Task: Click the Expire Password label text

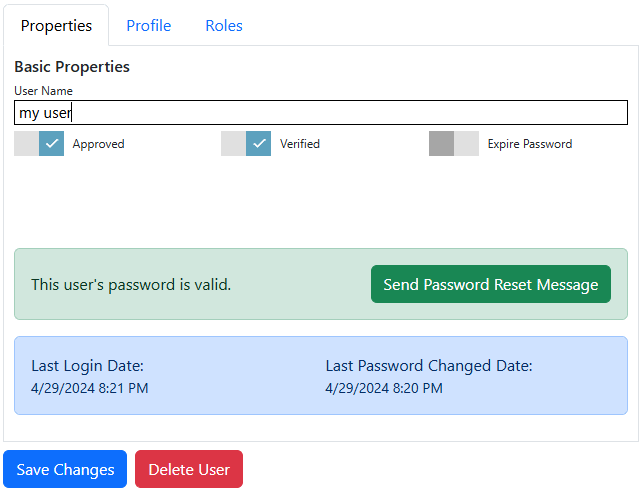Action: coord(529,144)
